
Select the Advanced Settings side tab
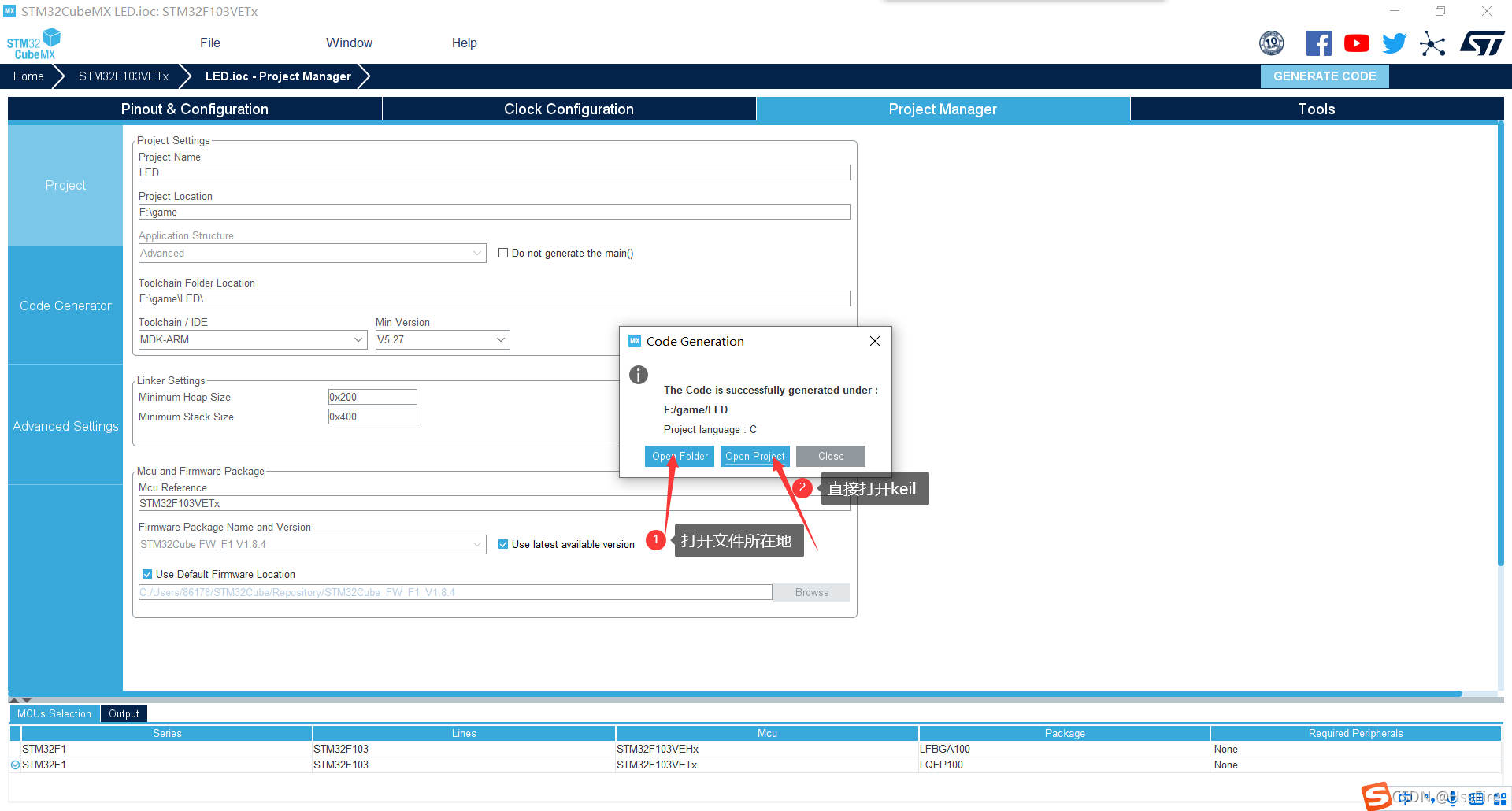65,426
